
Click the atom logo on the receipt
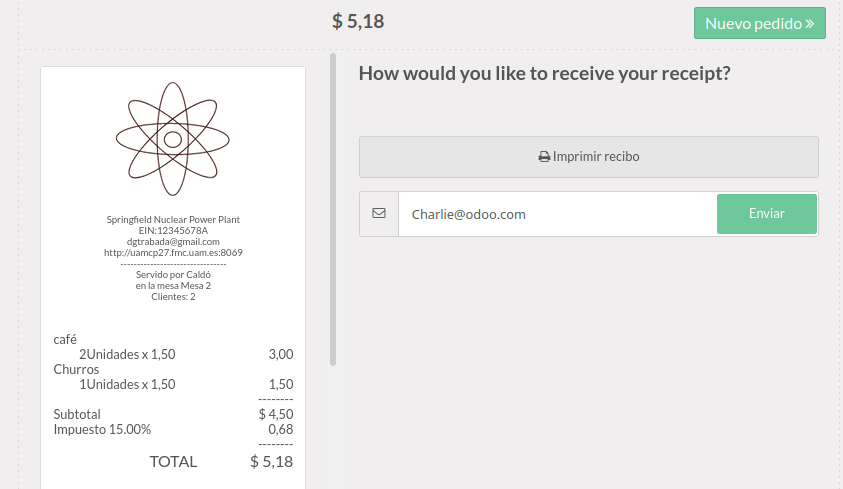(x=173, y=139)
